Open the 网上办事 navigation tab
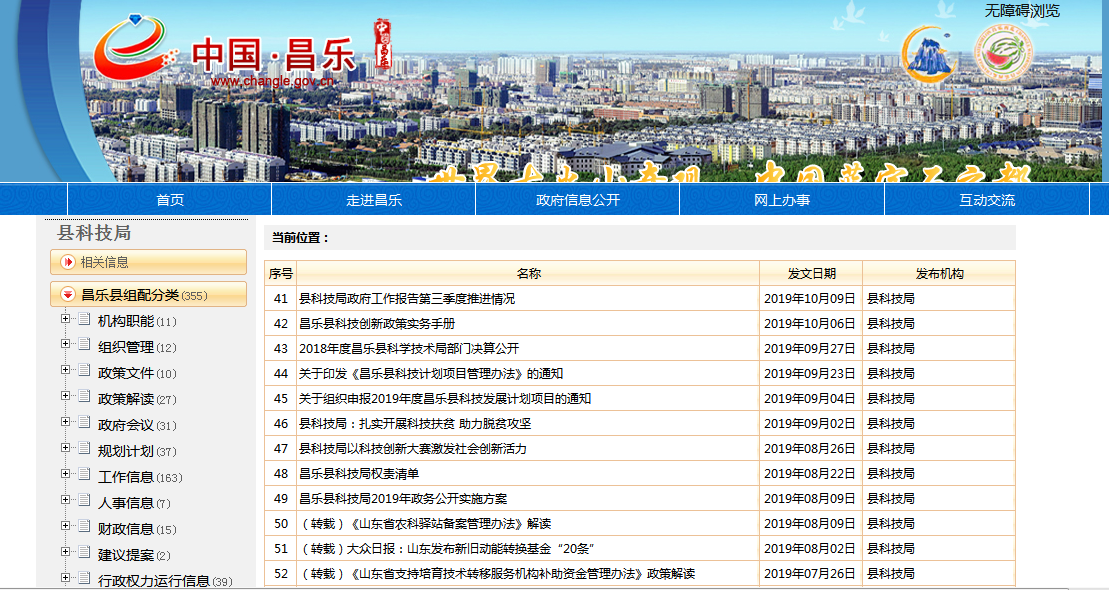Image resolution: width=1109 pixels, height=590 pixels. pos(782,200)
